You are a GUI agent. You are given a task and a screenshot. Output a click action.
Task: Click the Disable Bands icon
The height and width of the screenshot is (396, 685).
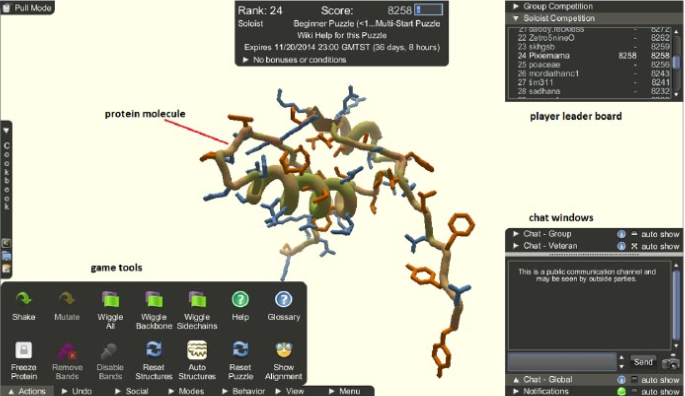click(x=109, y=351)
